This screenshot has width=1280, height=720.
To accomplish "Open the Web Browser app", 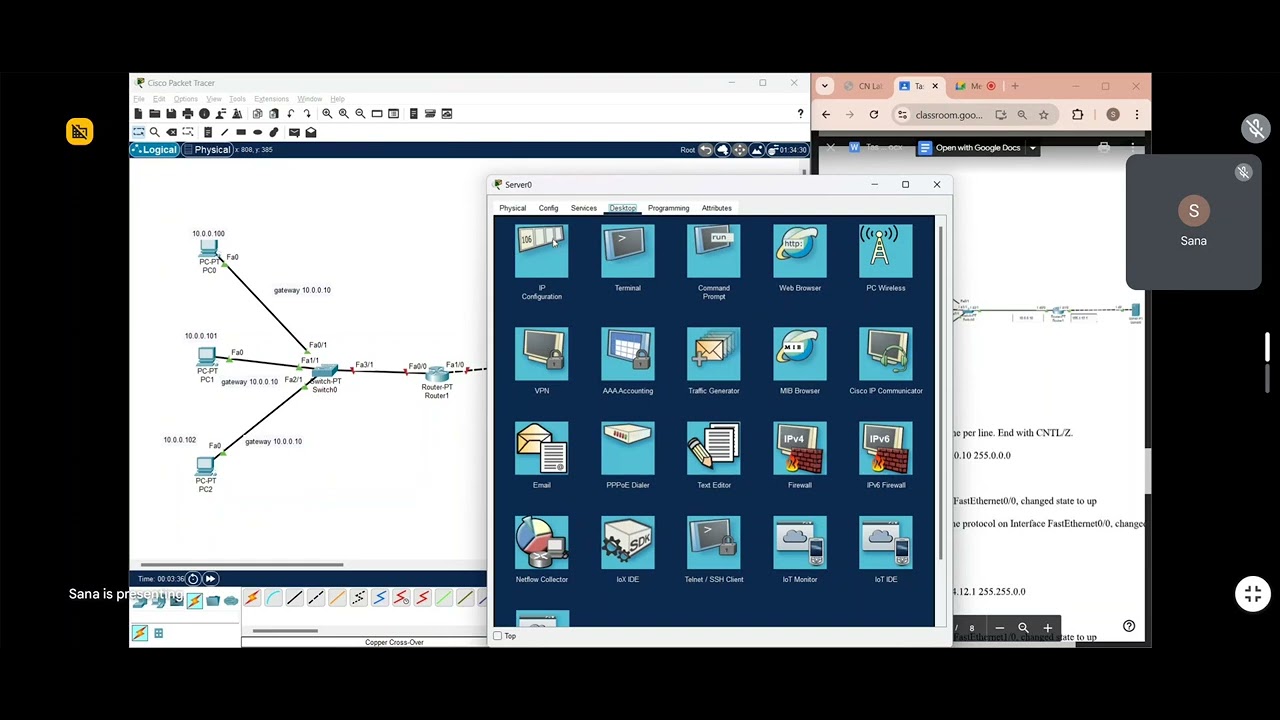I will 799,252.
